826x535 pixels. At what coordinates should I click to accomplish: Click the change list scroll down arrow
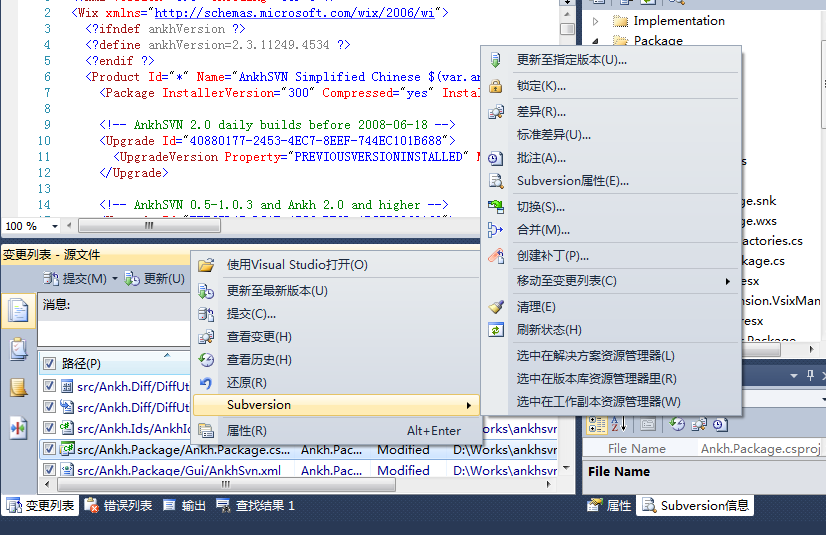pyautogui.click(x=567, y=468)
